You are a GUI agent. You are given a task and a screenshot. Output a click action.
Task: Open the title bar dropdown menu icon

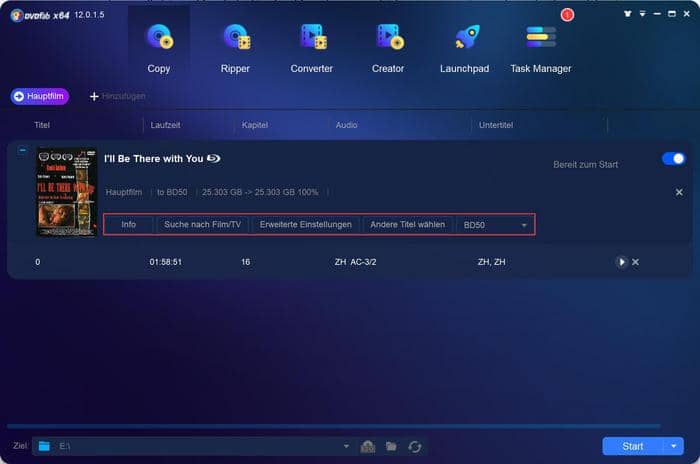(642, 14)
